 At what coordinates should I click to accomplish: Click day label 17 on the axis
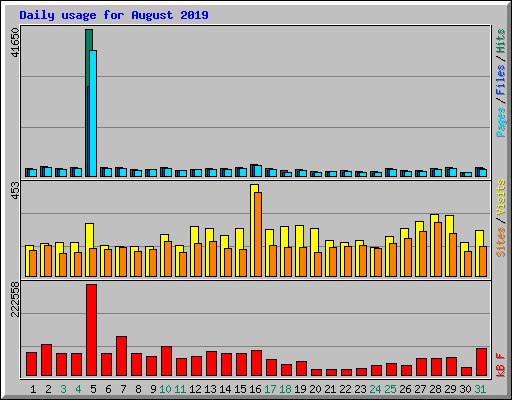click(270, 389)
